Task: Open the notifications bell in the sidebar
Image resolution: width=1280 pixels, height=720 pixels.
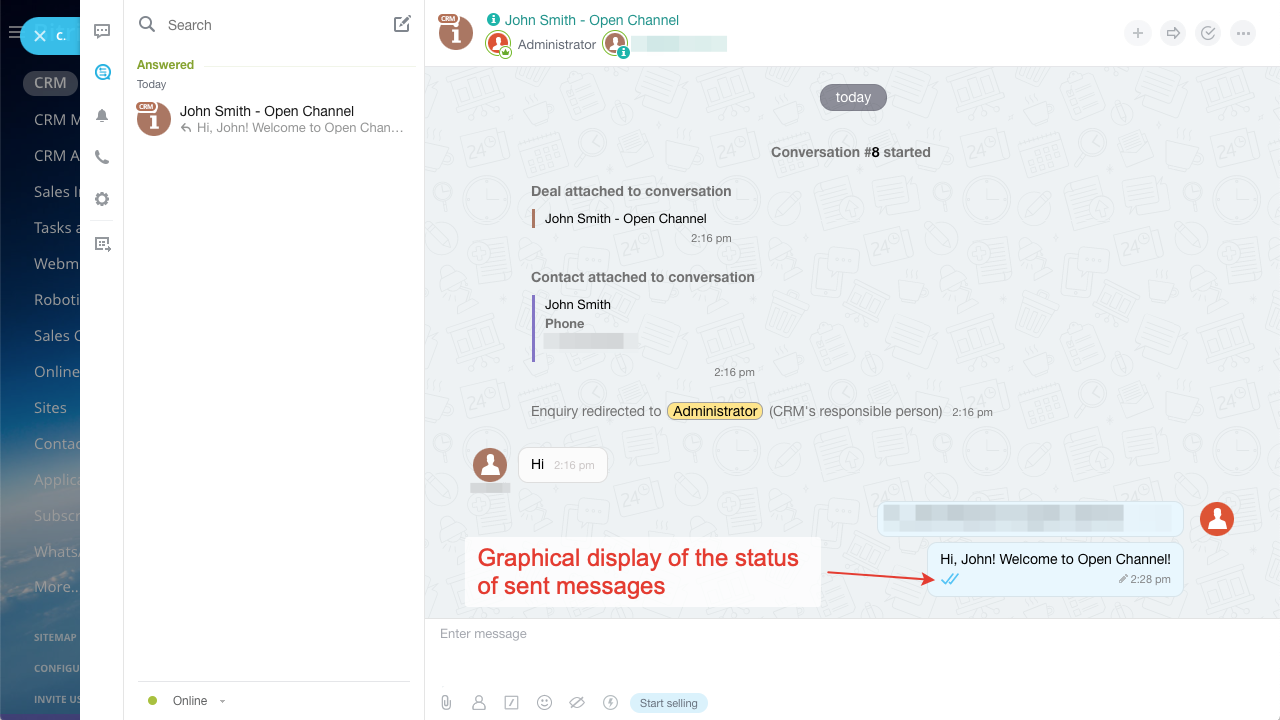Action: tap(102, 116)
